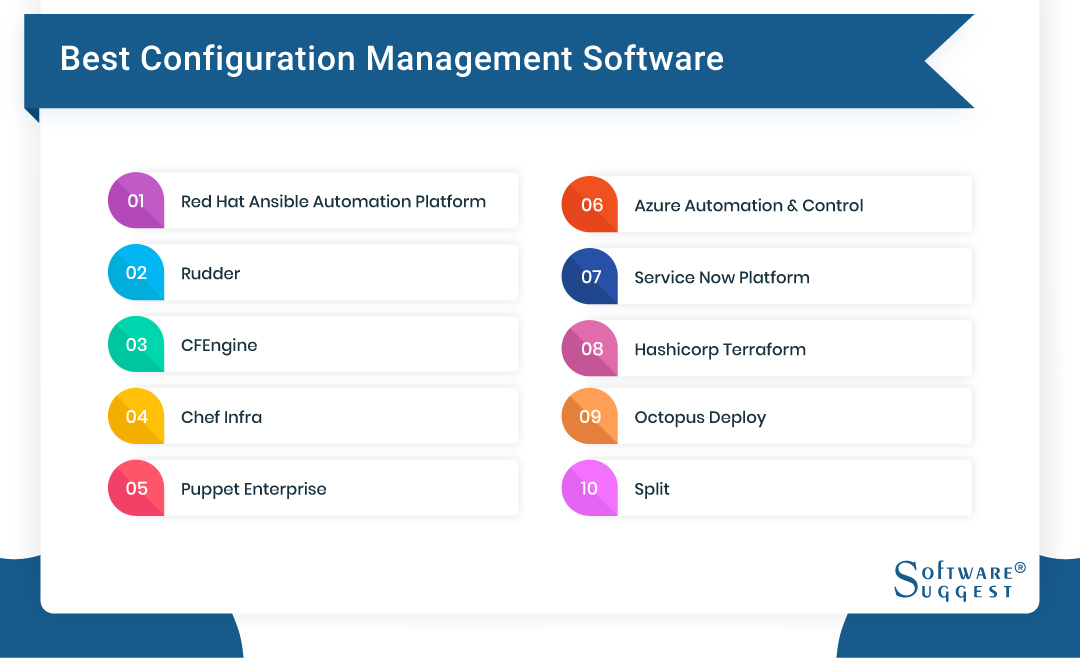Select the pink 08 Terraform badge
Screen dimensions: 1080x658
(x=589, y=348)
